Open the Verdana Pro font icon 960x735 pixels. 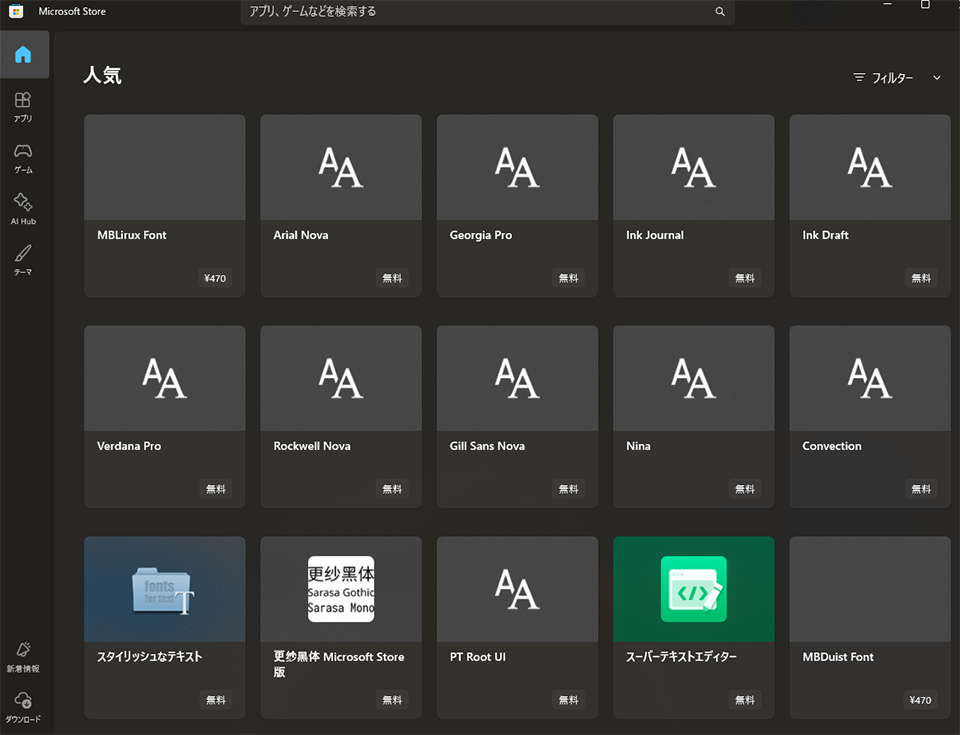coord(165,378)
